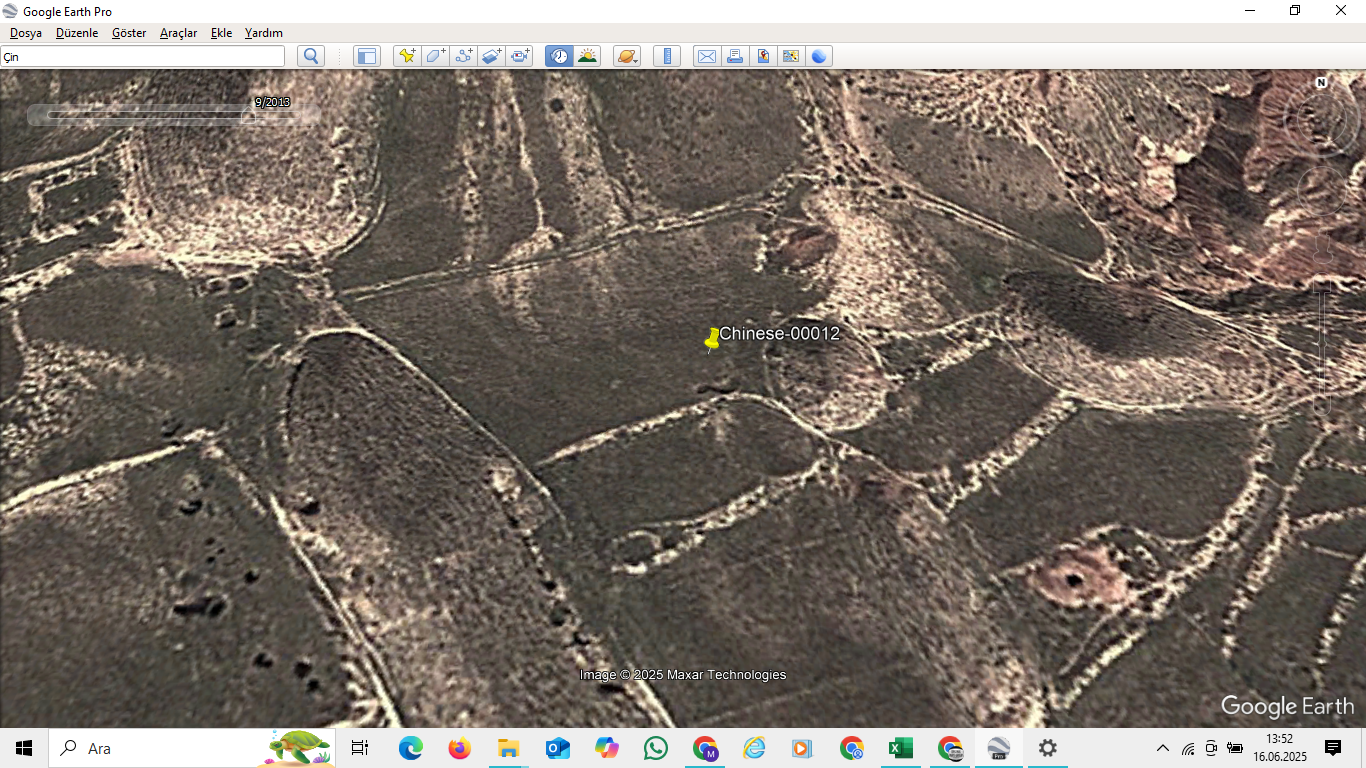Open Internet Explorer from the taskbar
1366x768 pixels.
coord(754,748)
